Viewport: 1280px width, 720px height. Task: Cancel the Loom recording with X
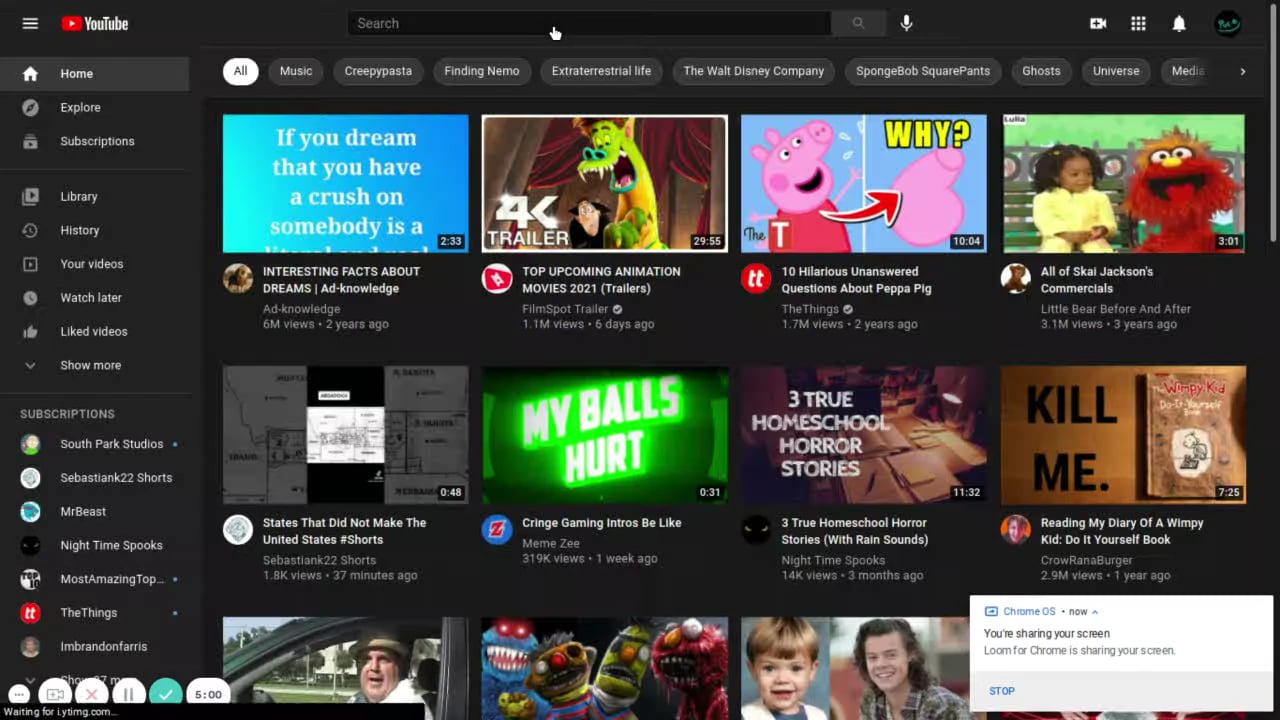click(91, 694)
